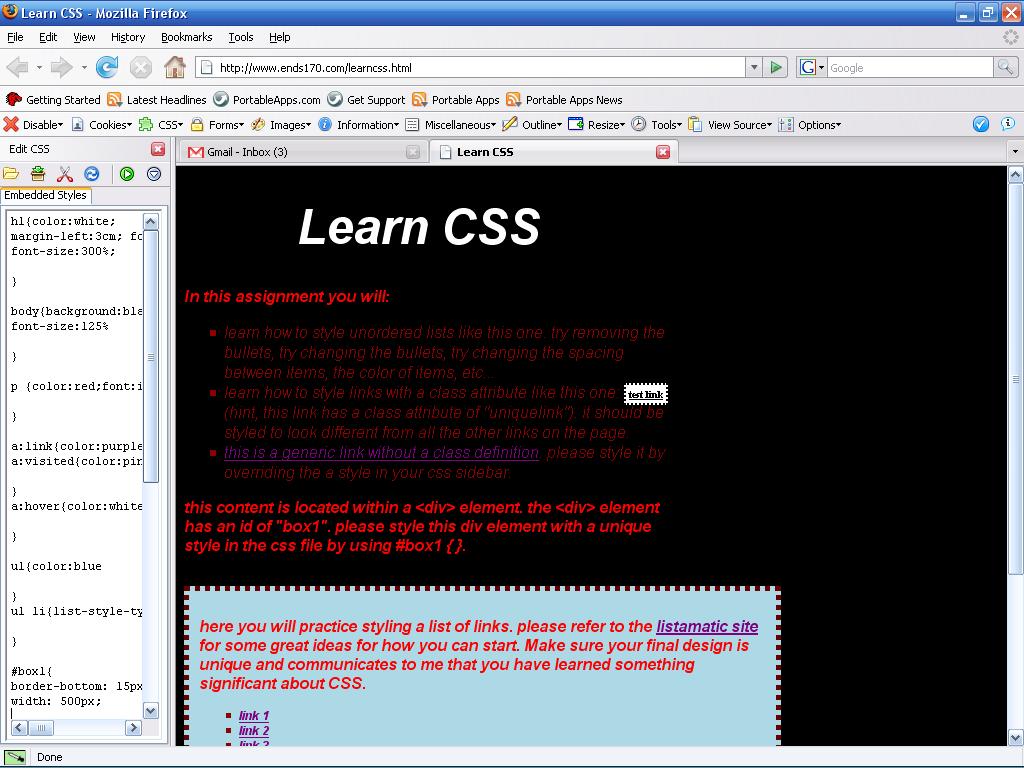Follow the listamatic site hyperlink
The height and width of the screenshot is (768, 1024).
tap(707, 627)
